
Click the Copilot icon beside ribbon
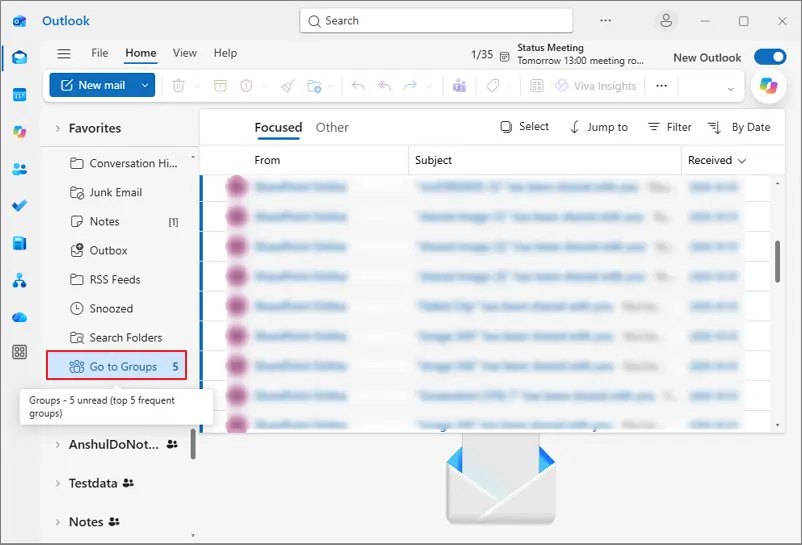(x=768, y=86)
